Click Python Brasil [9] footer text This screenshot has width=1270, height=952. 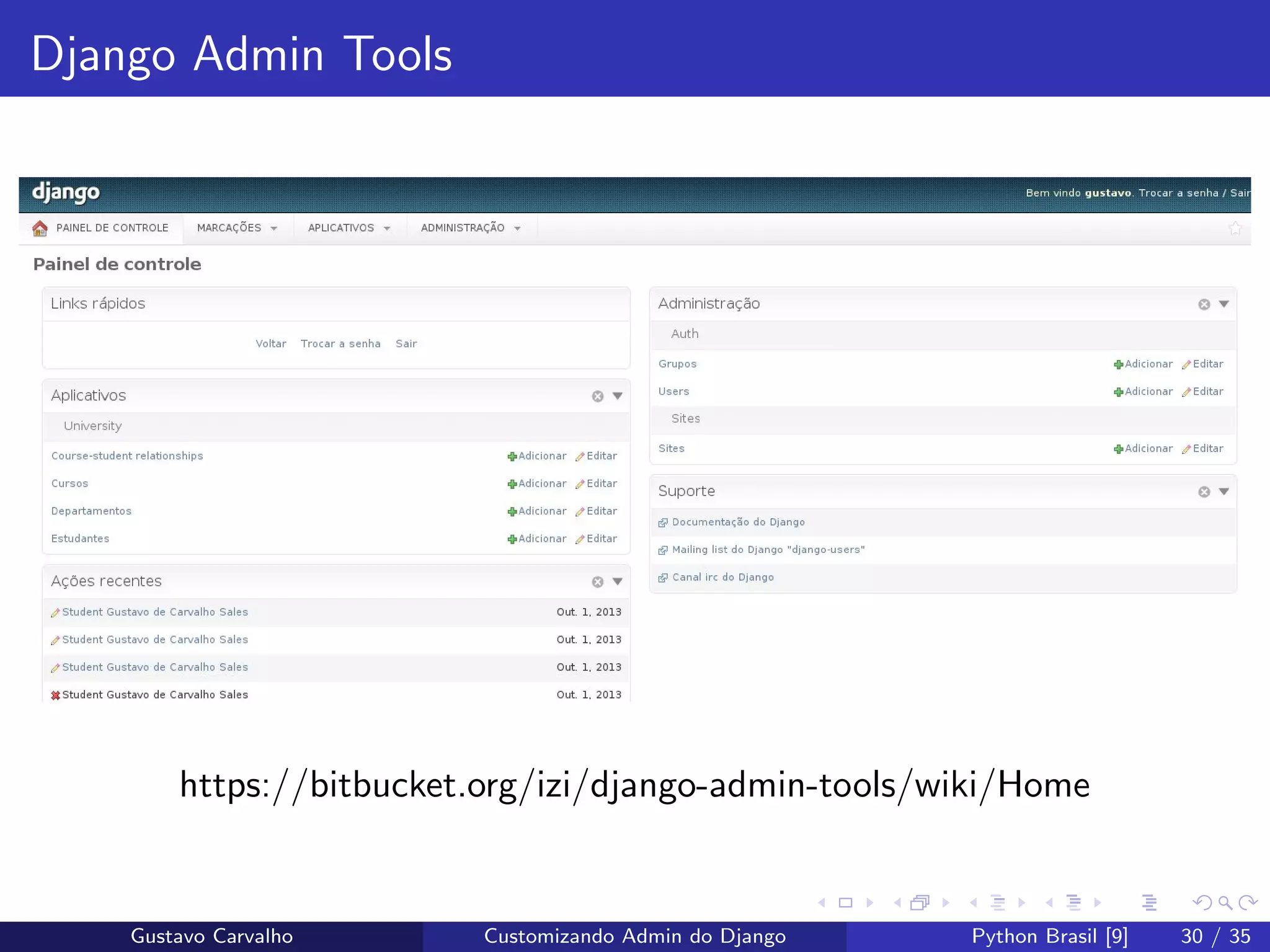1050,936
